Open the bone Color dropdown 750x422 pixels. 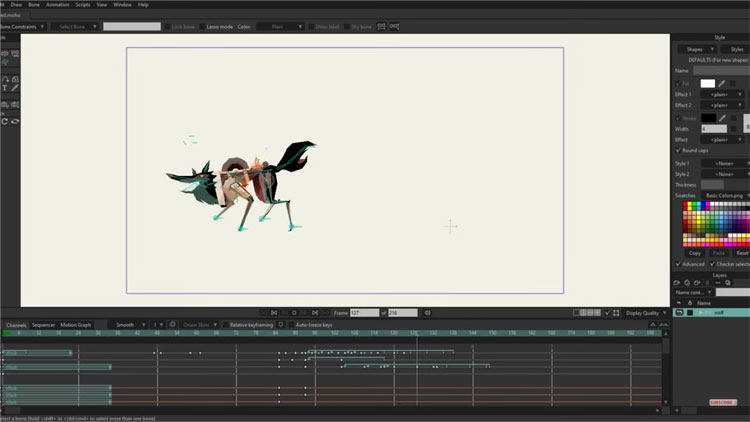click(x=280, y=27)
